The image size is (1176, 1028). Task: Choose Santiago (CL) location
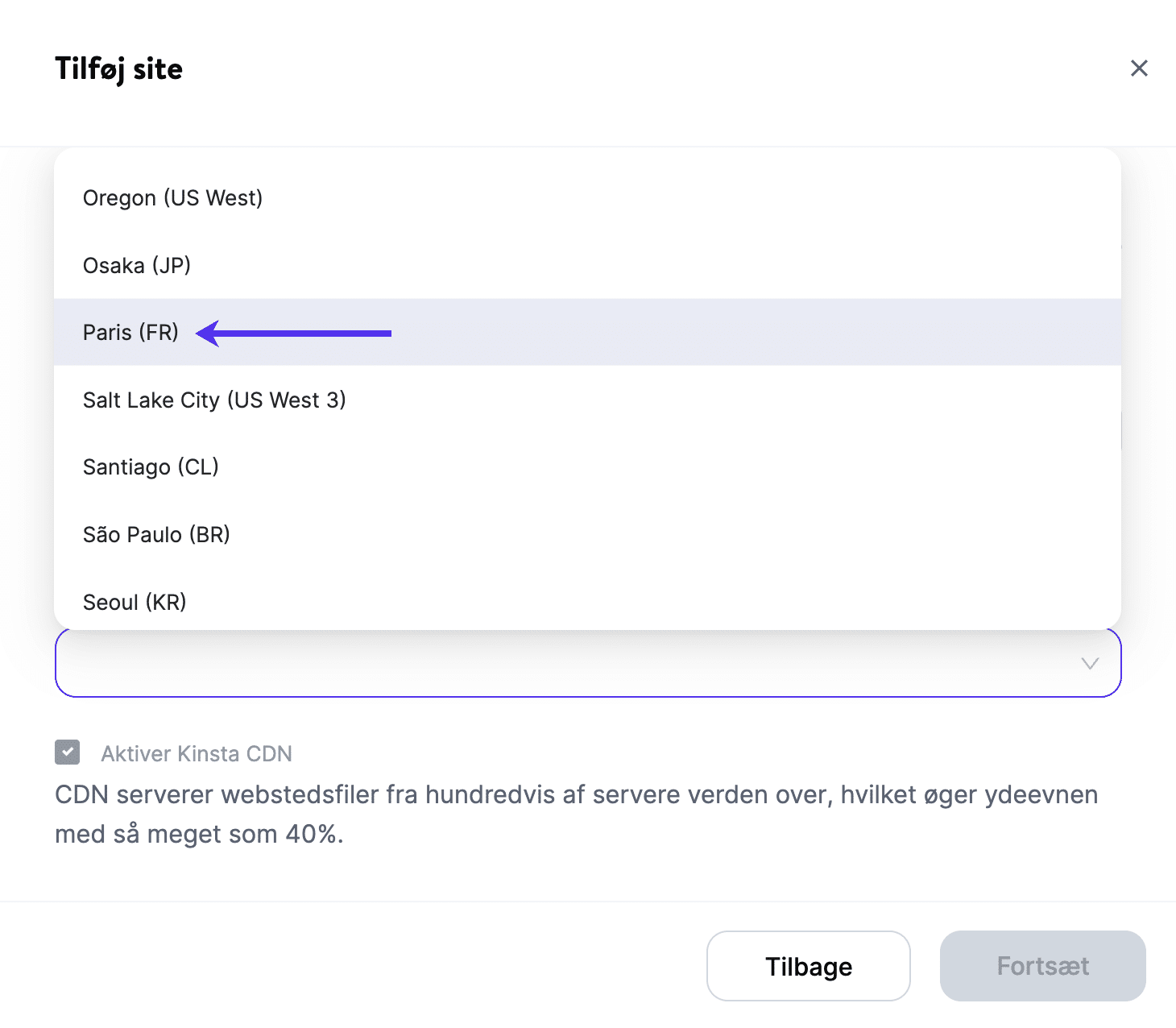coord(151,467)
